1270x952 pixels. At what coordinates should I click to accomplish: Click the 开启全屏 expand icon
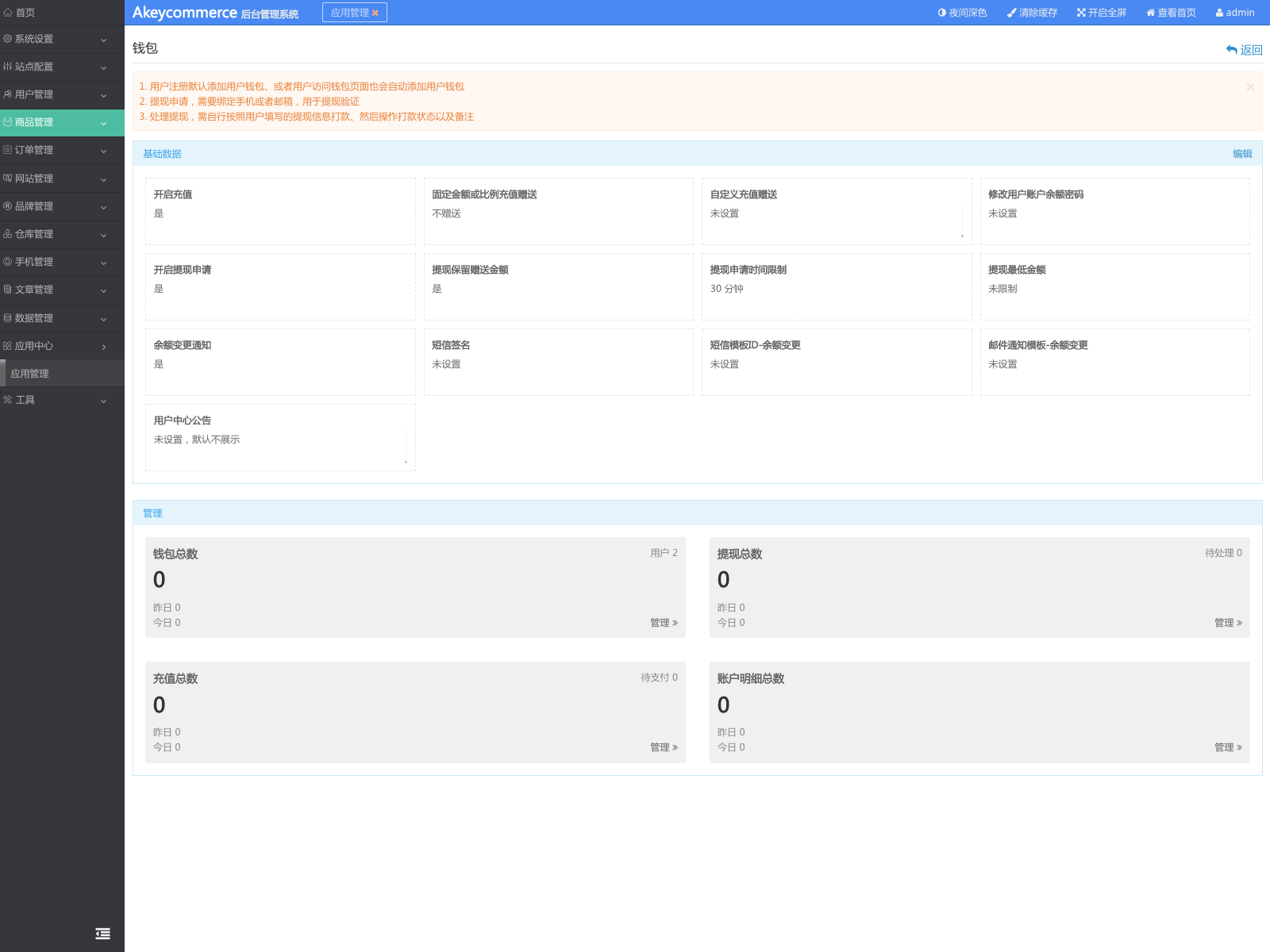coord(1081,13)
